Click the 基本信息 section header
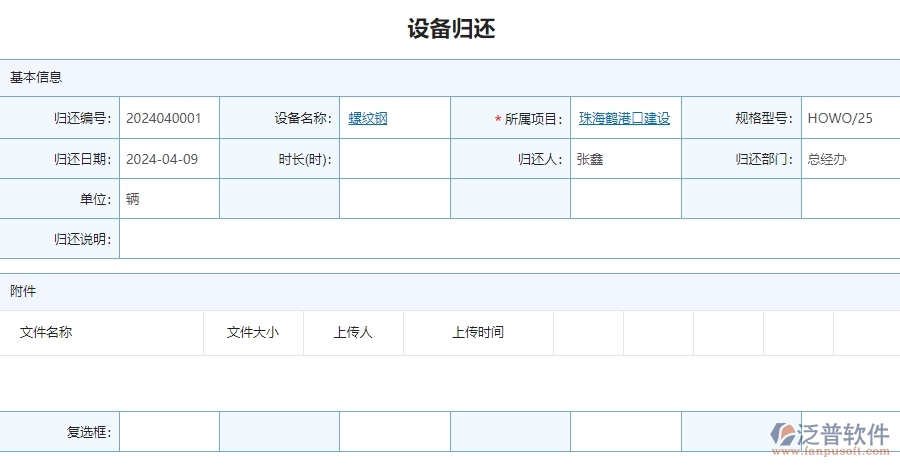The height and width of the screenshot is (467, 900). (36, 77)
